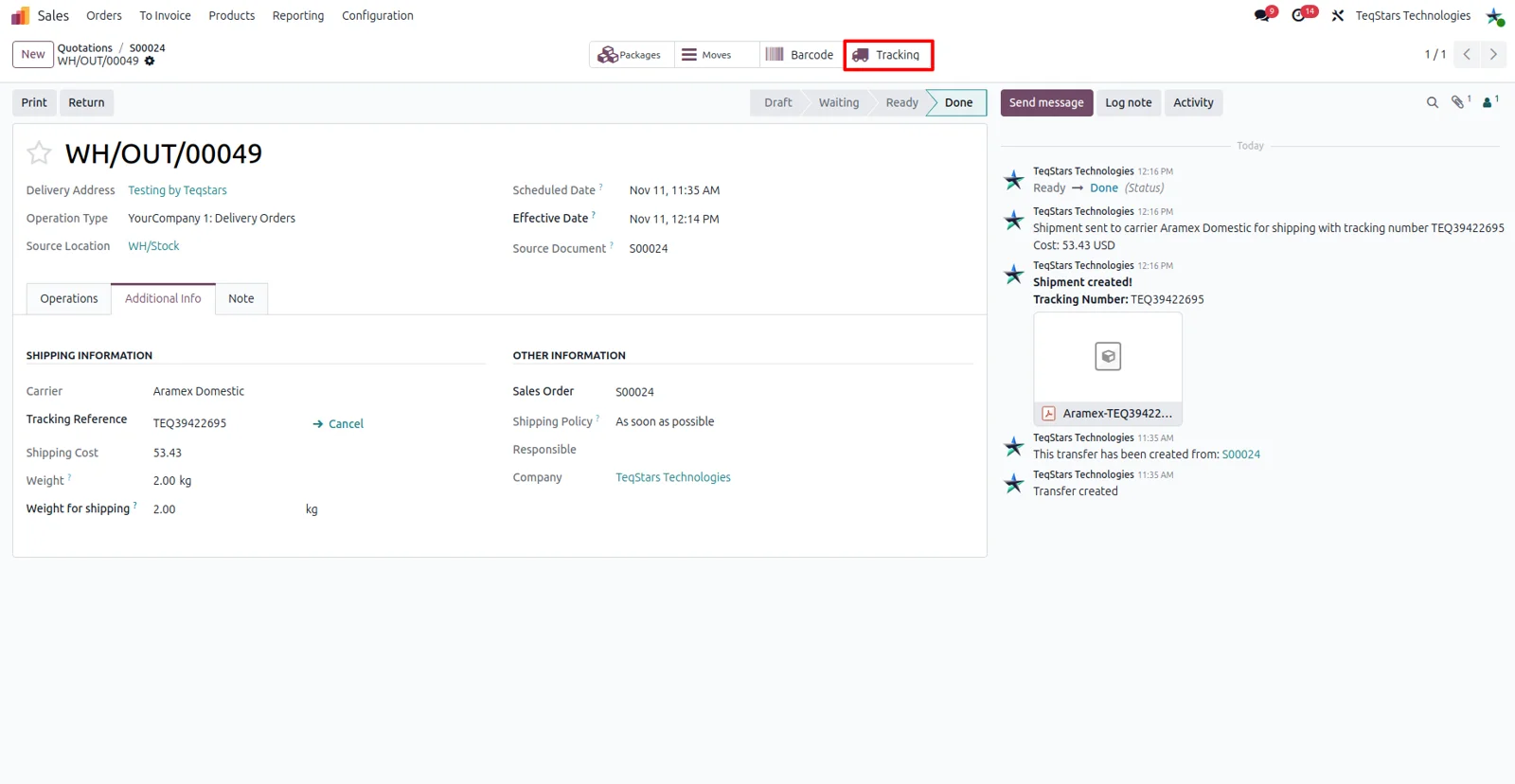
Task: Click the Weight field help question mark
Action: point(70,477)
